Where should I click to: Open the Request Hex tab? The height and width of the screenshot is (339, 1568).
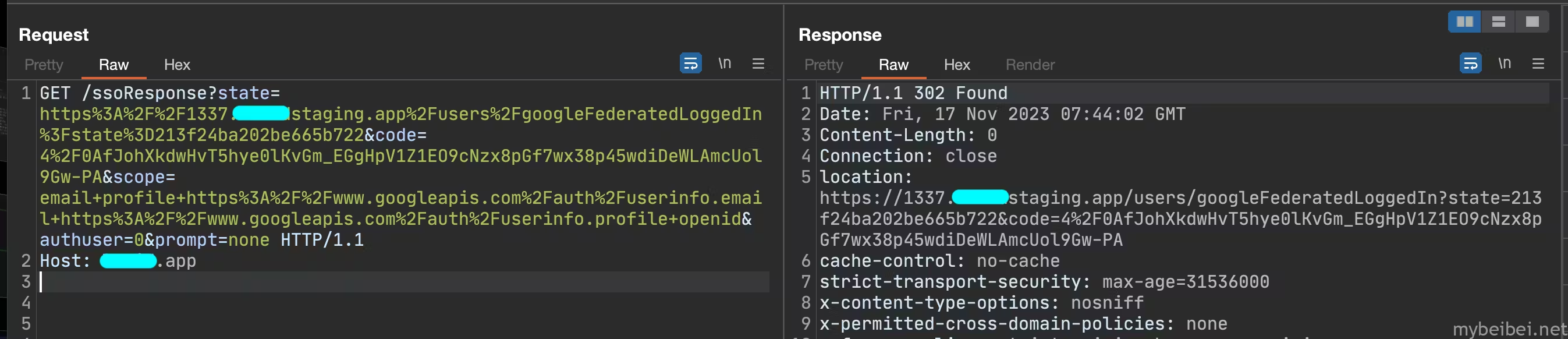click(177, 65)
